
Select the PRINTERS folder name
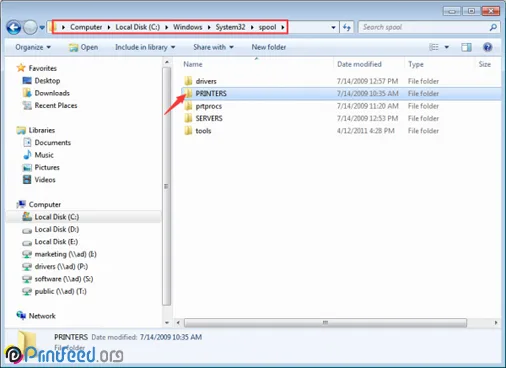point(211,94)
